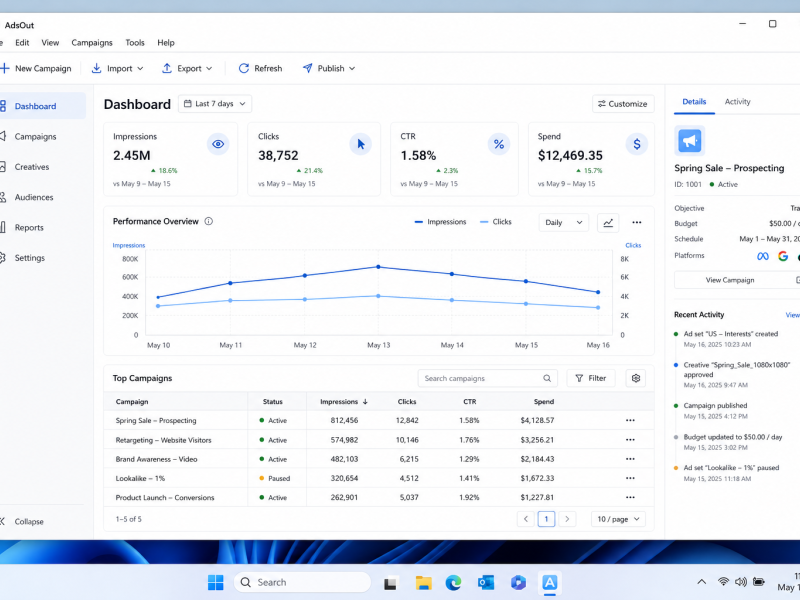Open Outlook from the taskbar
Screen dimensions: 800x600
(486, 582)
